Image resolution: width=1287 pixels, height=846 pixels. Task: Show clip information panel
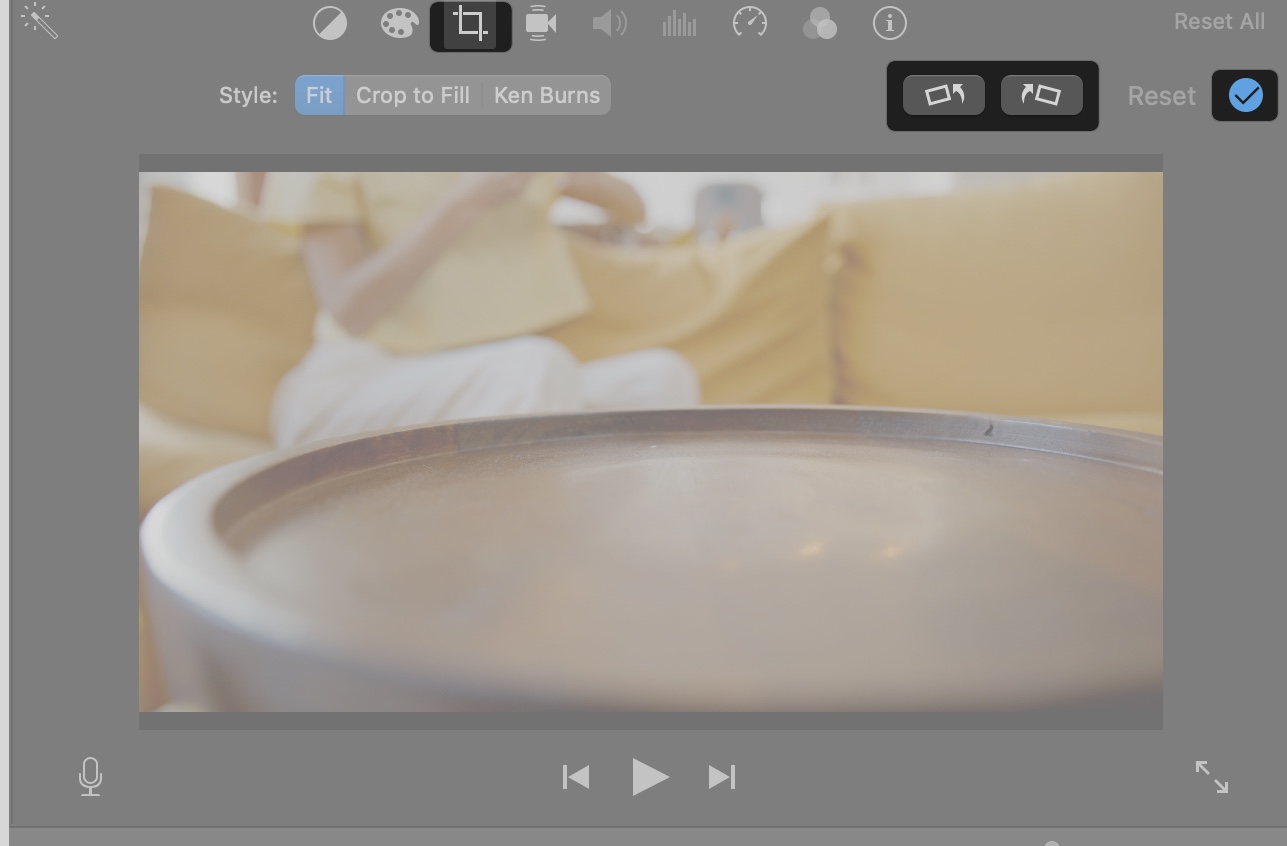[890, 23]
